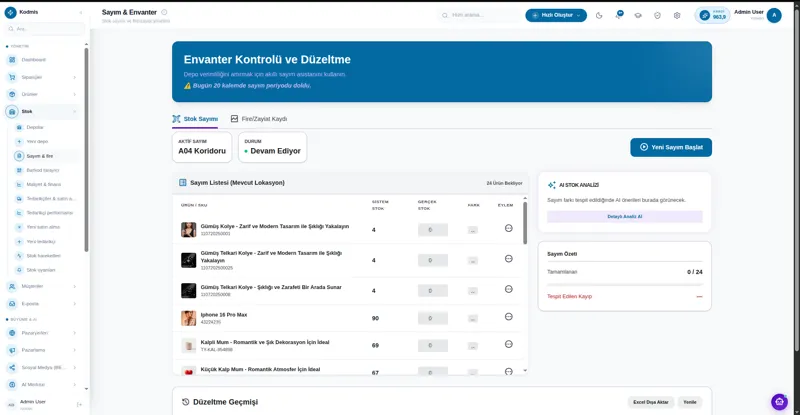Click the graduation cap academy icon
This screenshot has width=800, height=415.
[x=638, y=15]
